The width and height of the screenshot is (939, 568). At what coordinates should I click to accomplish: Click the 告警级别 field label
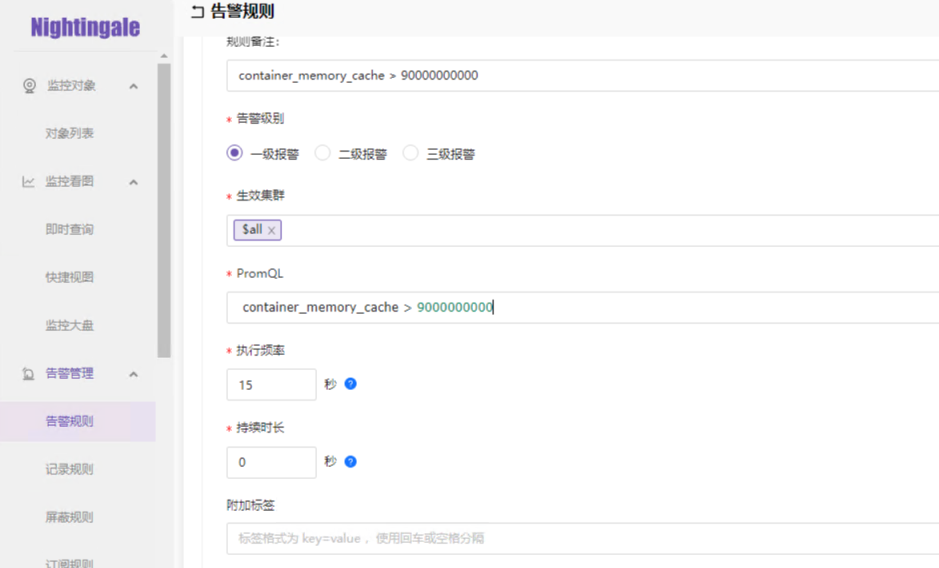(x=260, y=118)
